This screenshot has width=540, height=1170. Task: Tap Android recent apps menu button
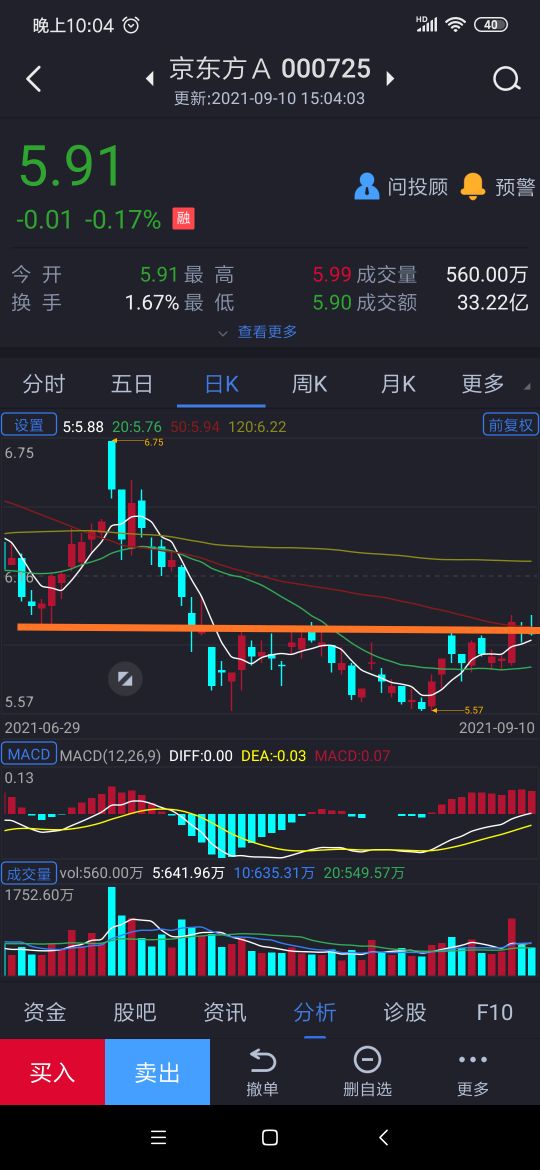[x=158, y=1137]
